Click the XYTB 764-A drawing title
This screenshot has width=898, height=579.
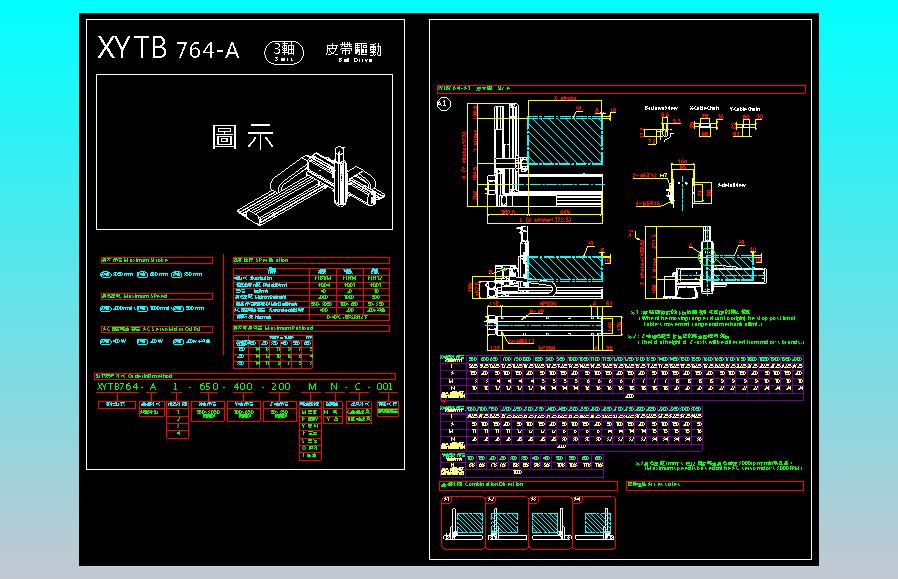[x=168, y=48]
